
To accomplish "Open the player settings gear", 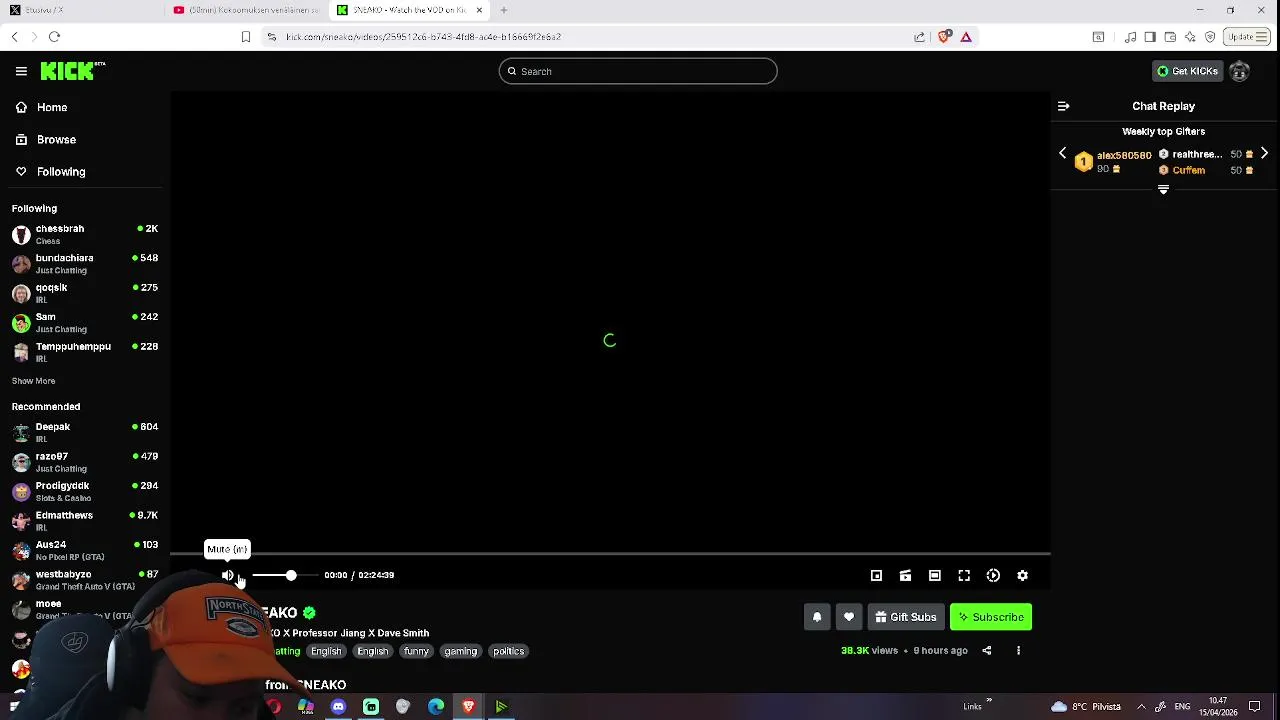I will [1022, 575].
